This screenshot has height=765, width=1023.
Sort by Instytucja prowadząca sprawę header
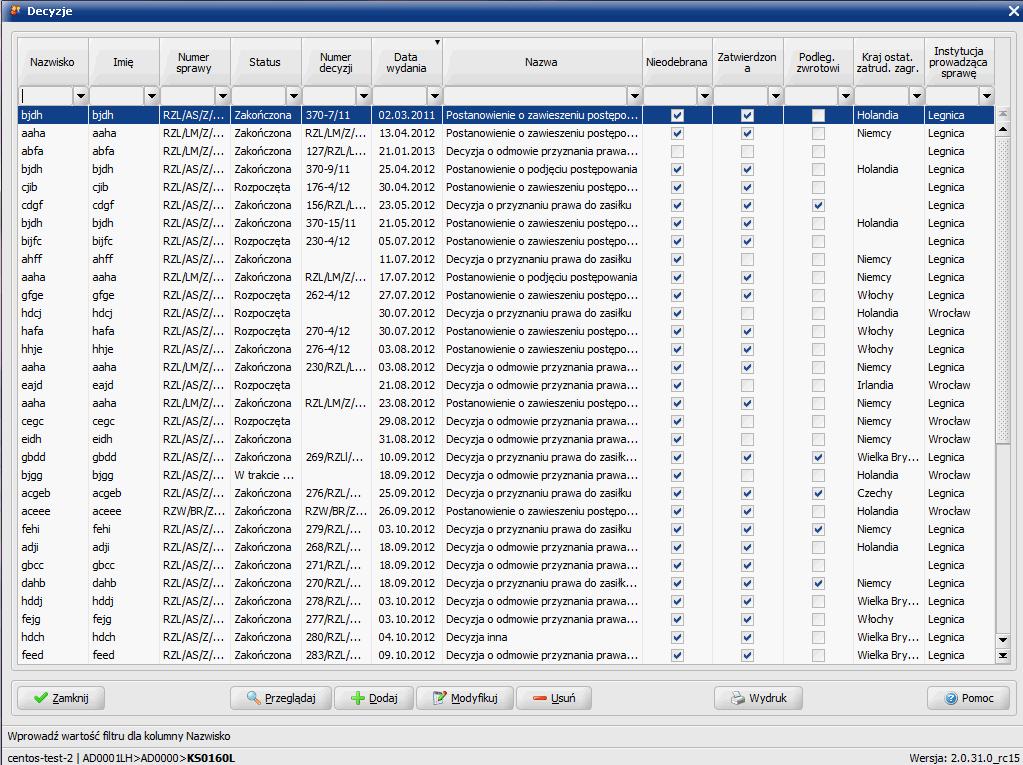[x=958, y=62]
